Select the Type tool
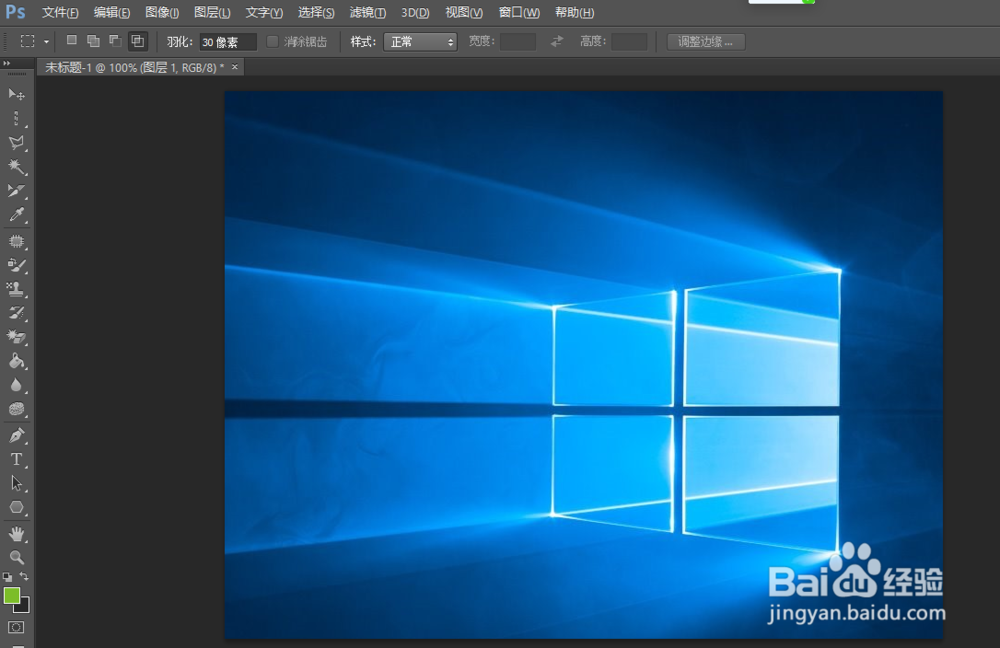 pos(17,459)
